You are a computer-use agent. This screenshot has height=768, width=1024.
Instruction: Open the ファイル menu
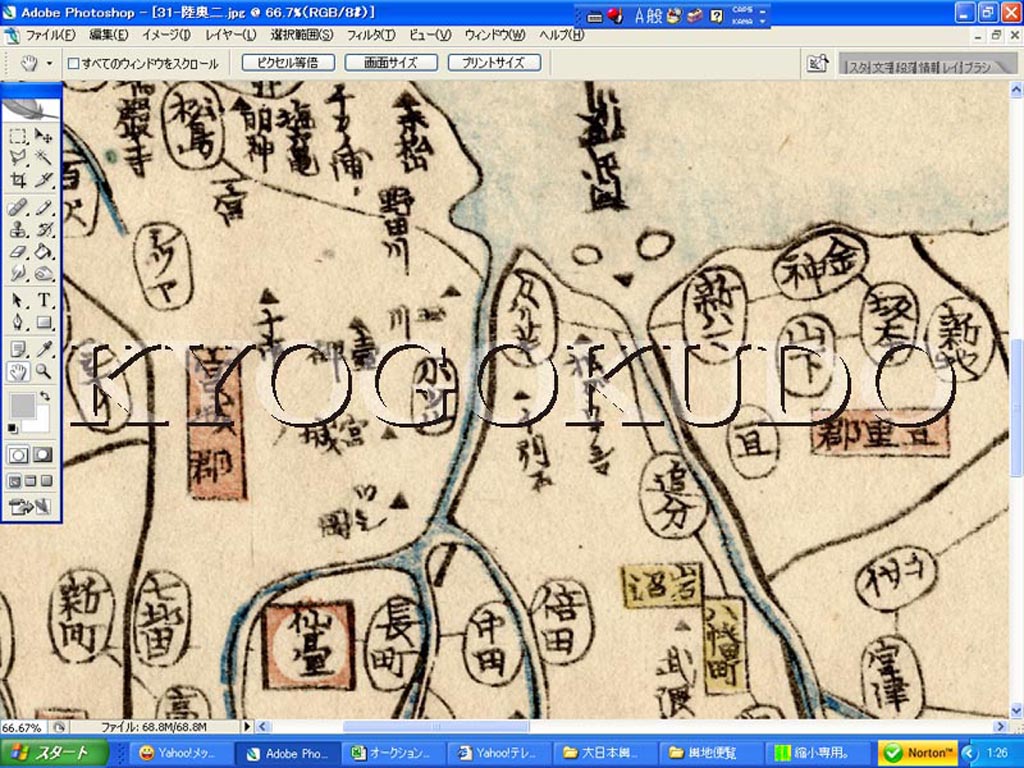pyautogui.click(x=50, y=35)
